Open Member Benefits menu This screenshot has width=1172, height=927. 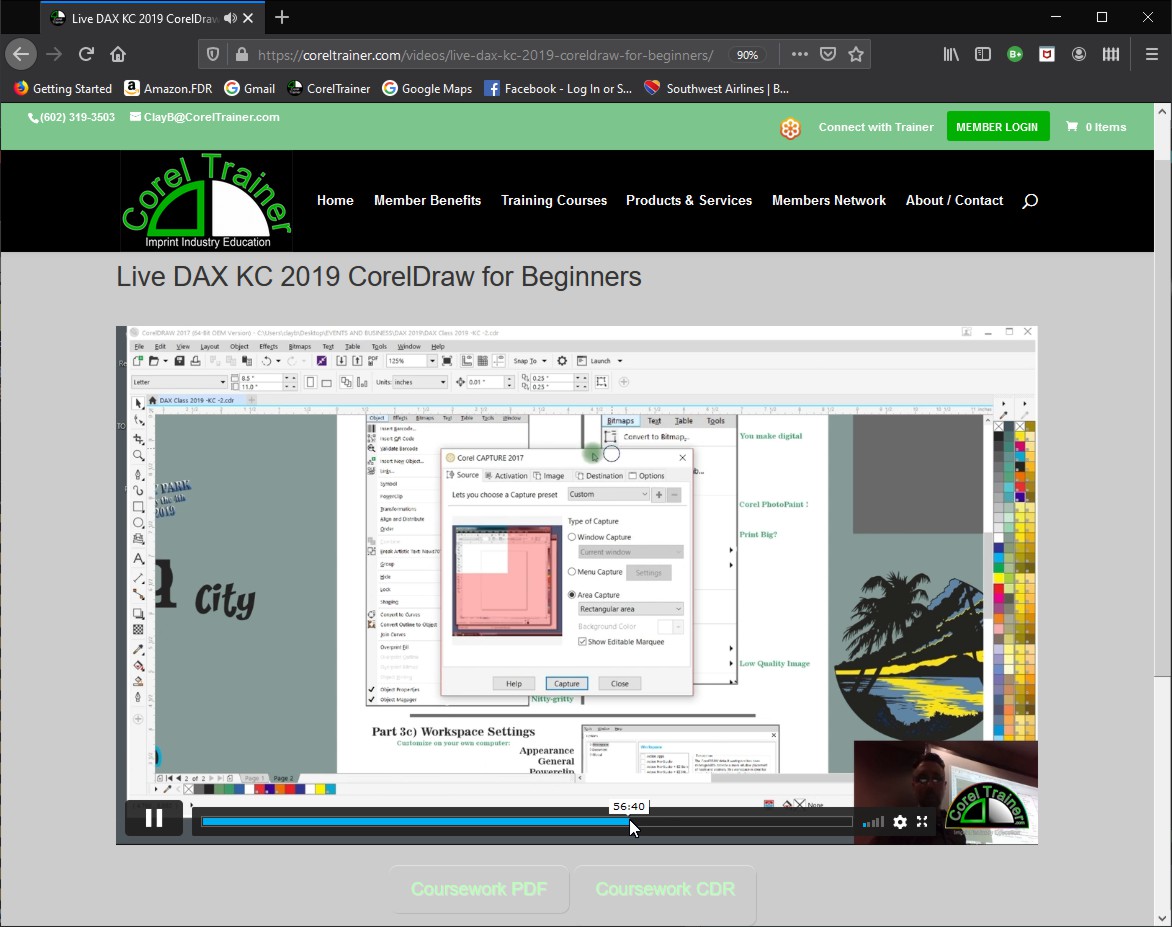(428, 200)
